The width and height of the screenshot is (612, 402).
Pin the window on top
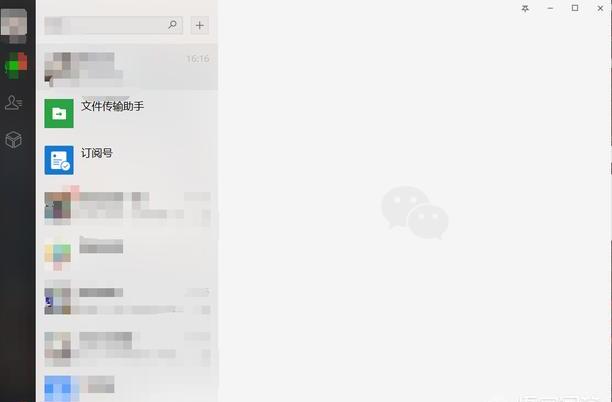(525, 8)
